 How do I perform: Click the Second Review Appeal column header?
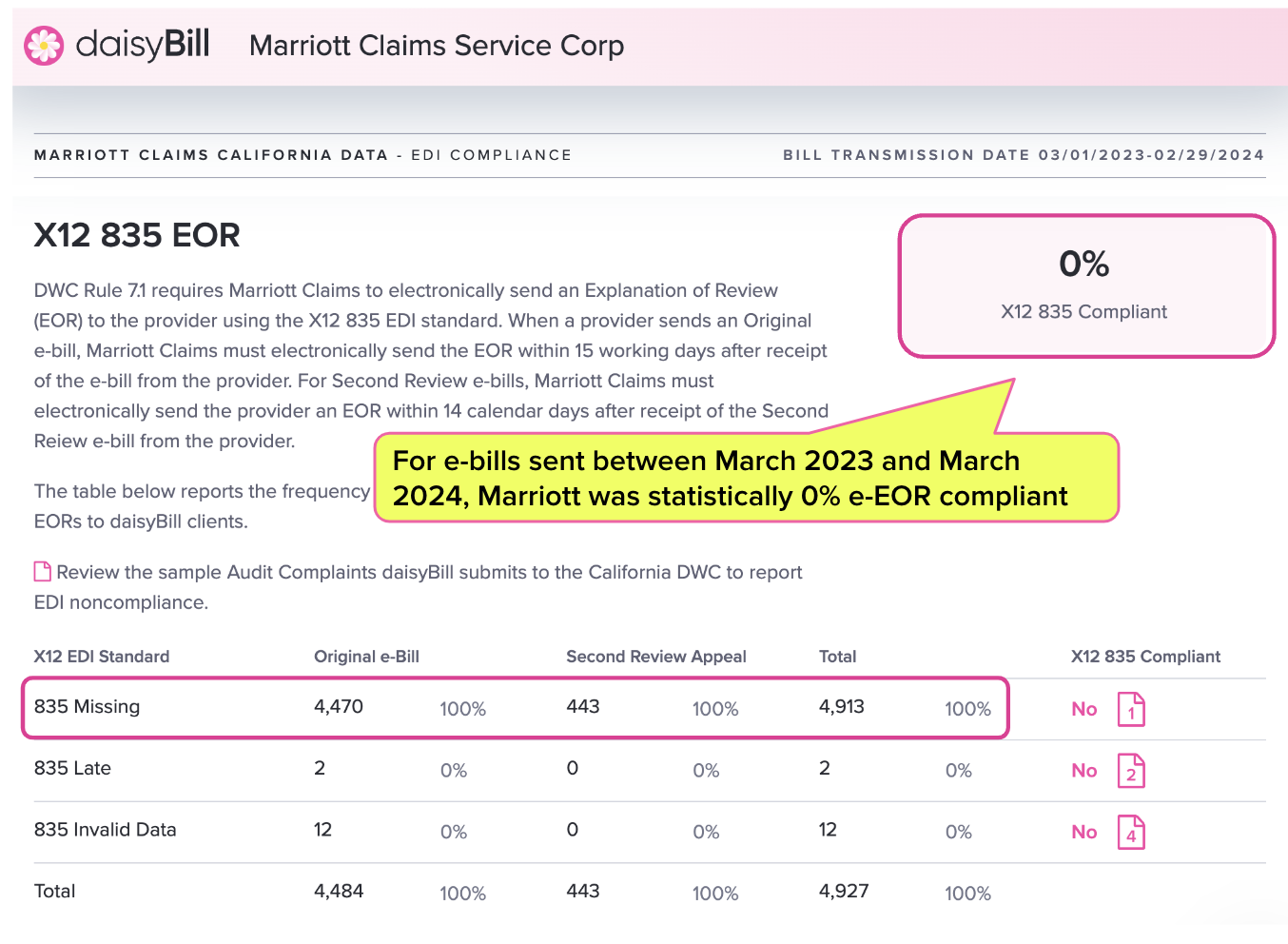point(656,657)
